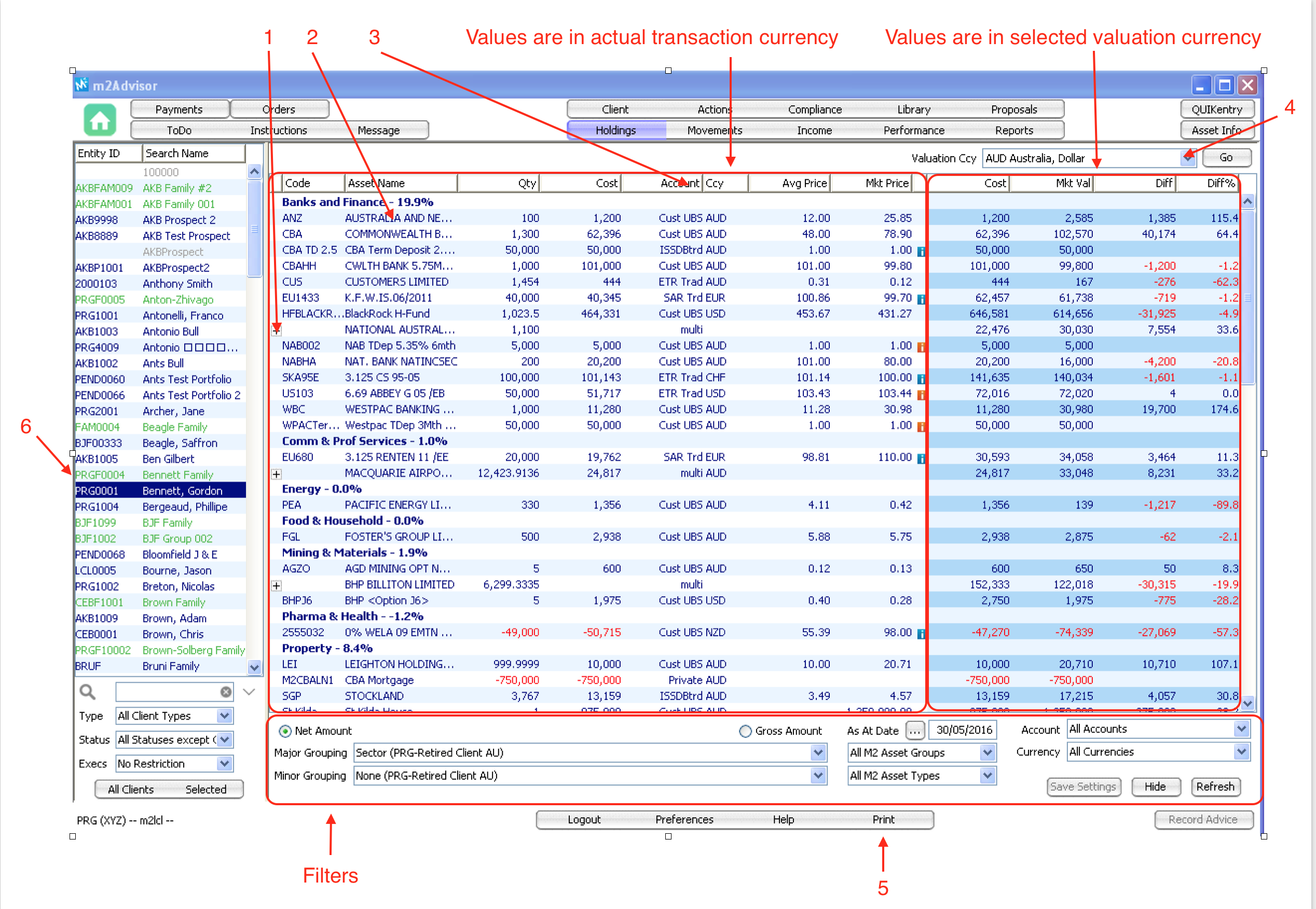The image size is (1316, 909).
Task: Click info icon beside K.F.W.IS.06/2011 price
Action: coord(921,298)
